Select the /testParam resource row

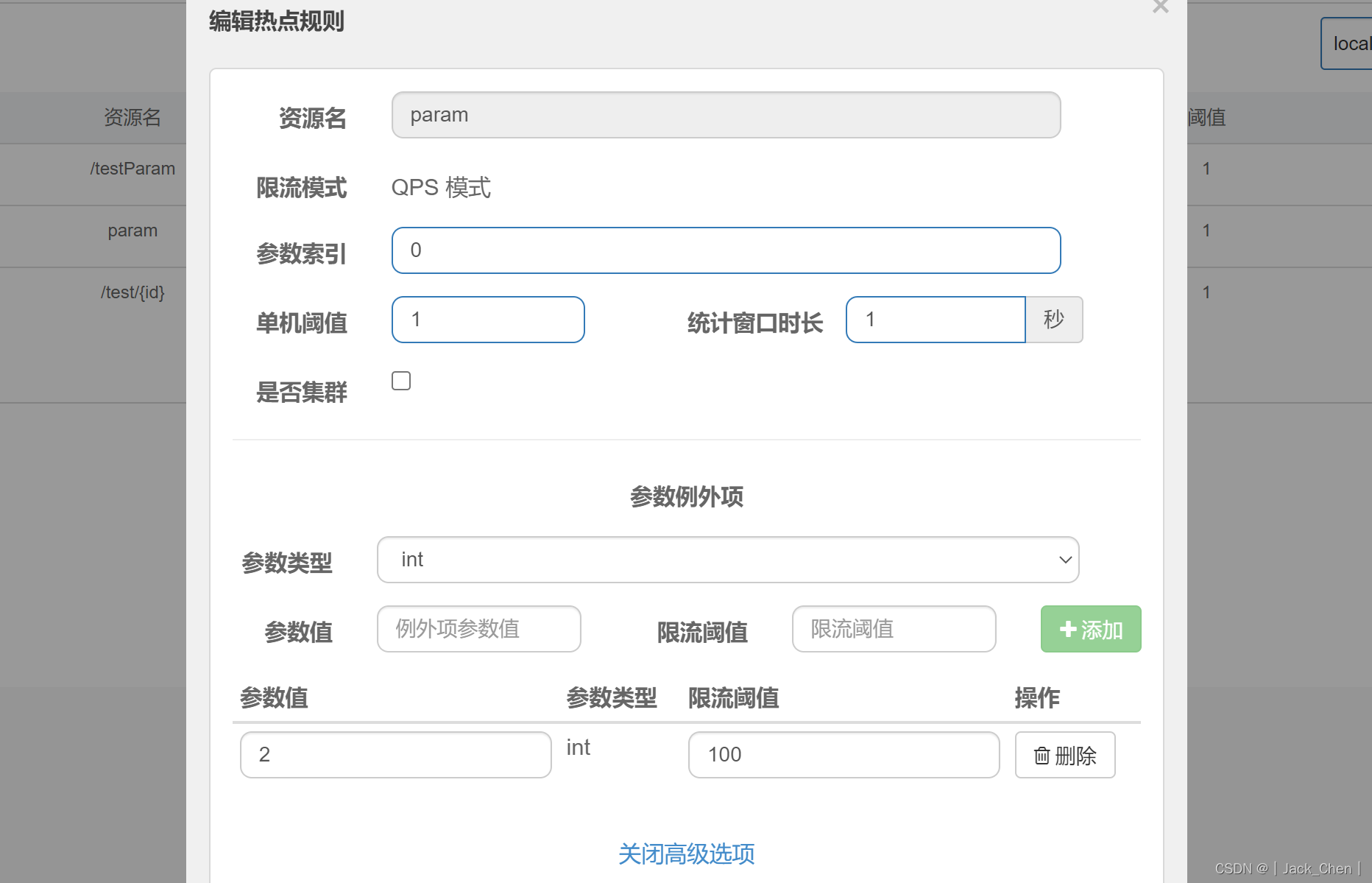click(x=132, y=168)
